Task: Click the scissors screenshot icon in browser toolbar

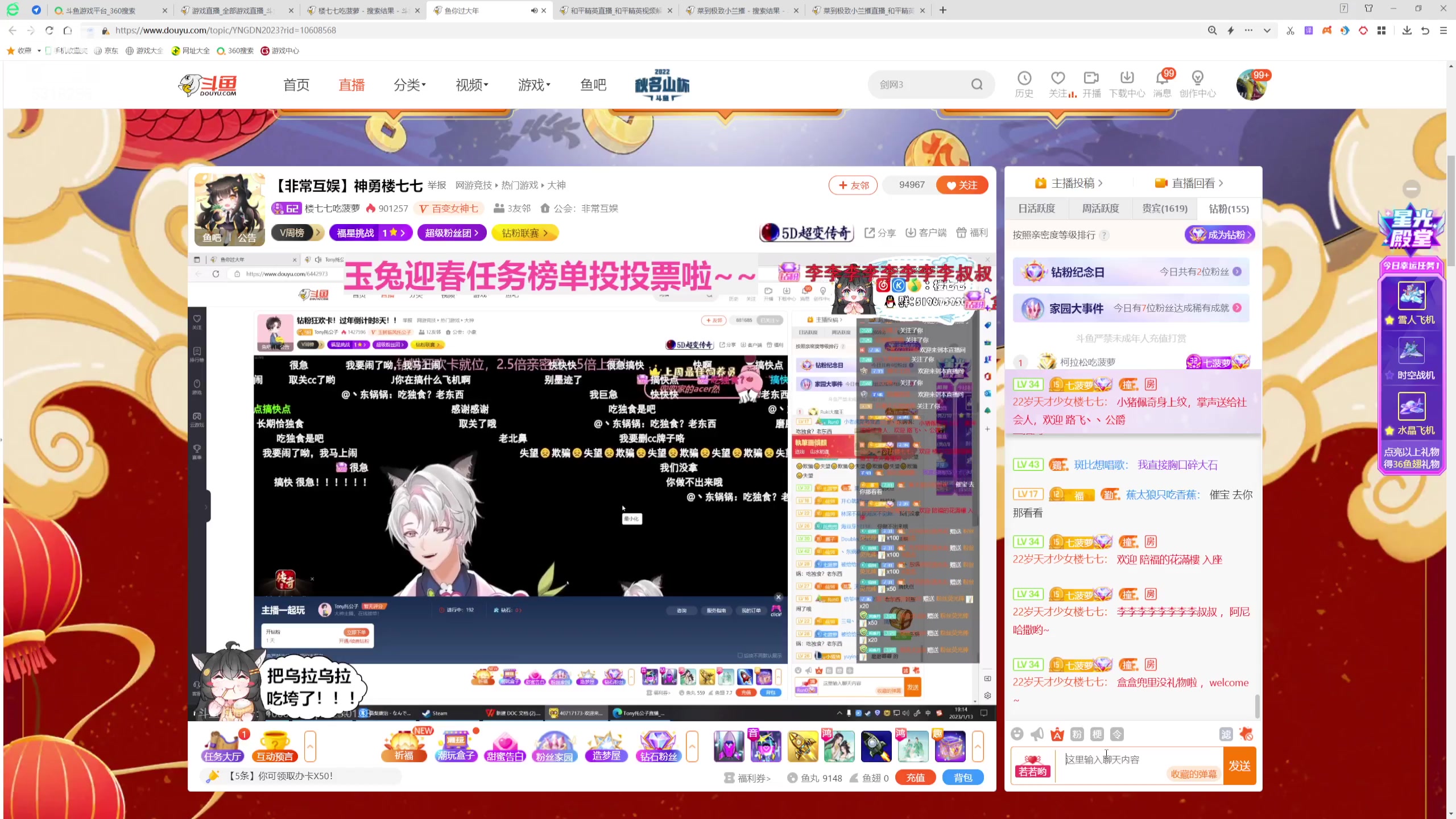Action: click(1290, 30)
